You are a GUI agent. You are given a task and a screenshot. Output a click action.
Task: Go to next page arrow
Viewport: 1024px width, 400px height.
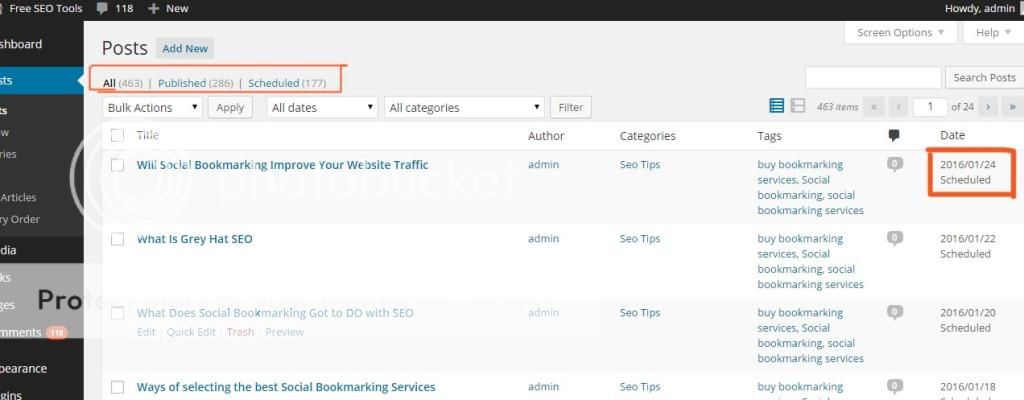tap(988, 107)
